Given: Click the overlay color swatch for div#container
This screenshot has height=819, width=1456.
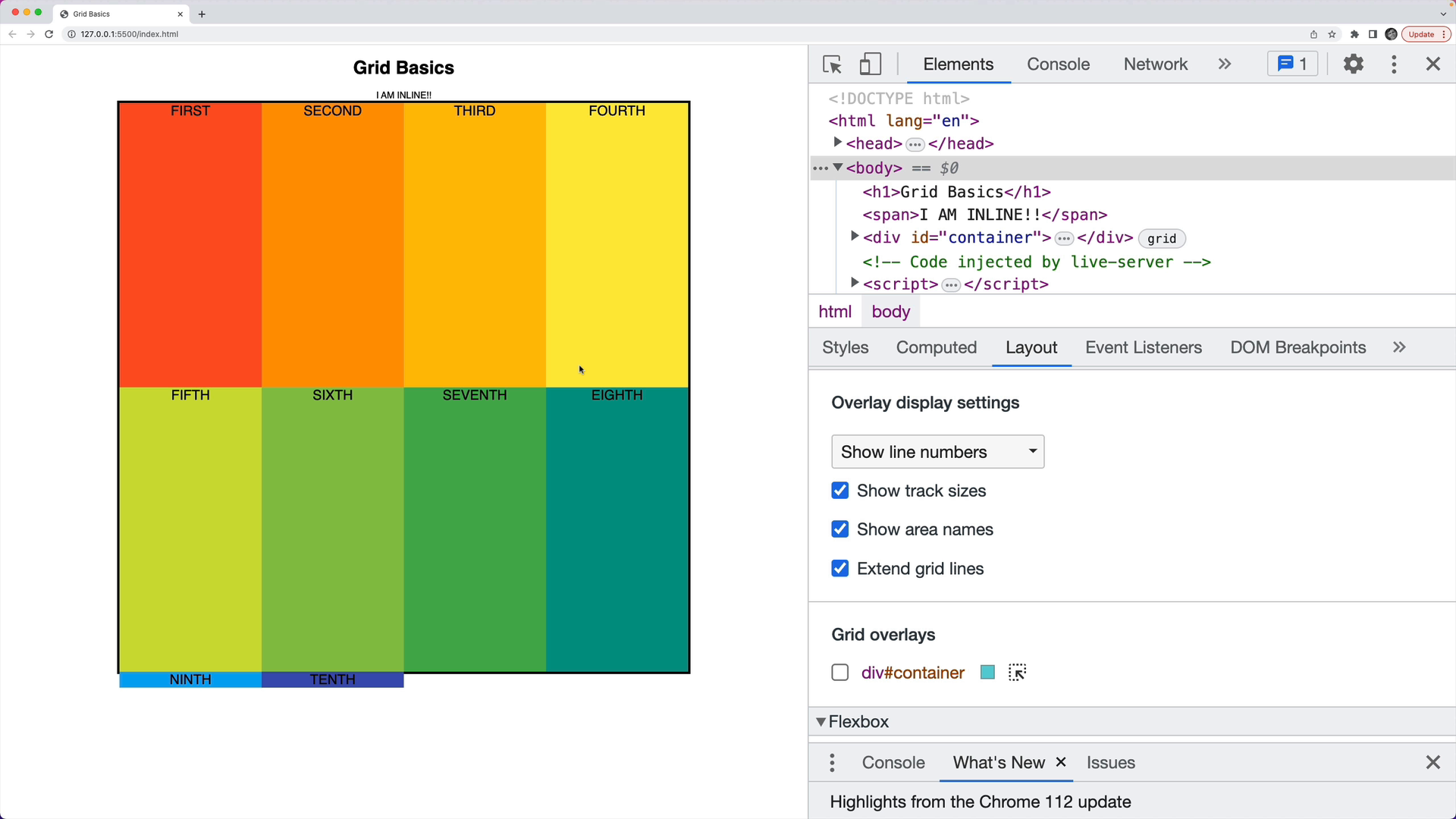Looking at the screenshot, I should coord(987,672).
